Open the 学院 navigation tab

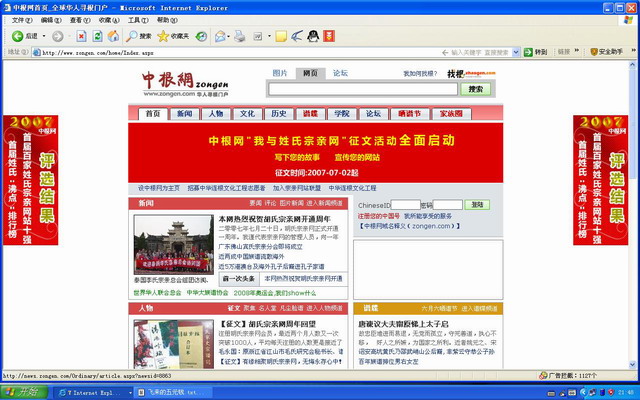pyautogui.click(x=342, y=114)
